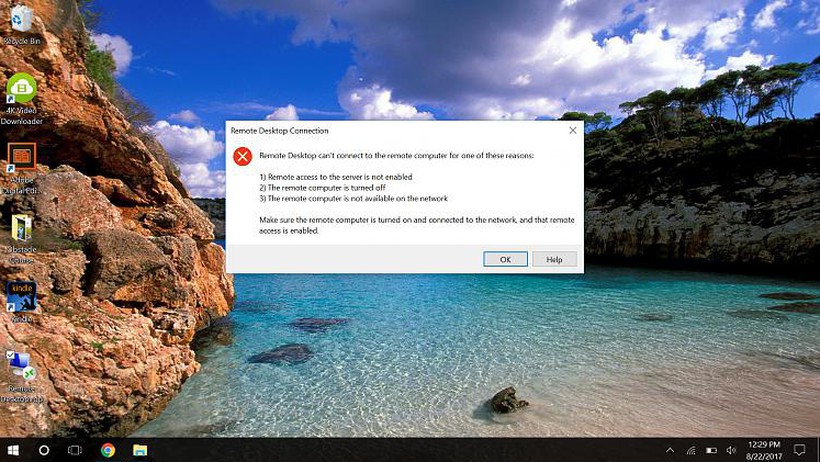Click the "Remote Desktop Connection" dialog title
The height and width of the screenshot is (462, 820).
click(x=280, y=130)
